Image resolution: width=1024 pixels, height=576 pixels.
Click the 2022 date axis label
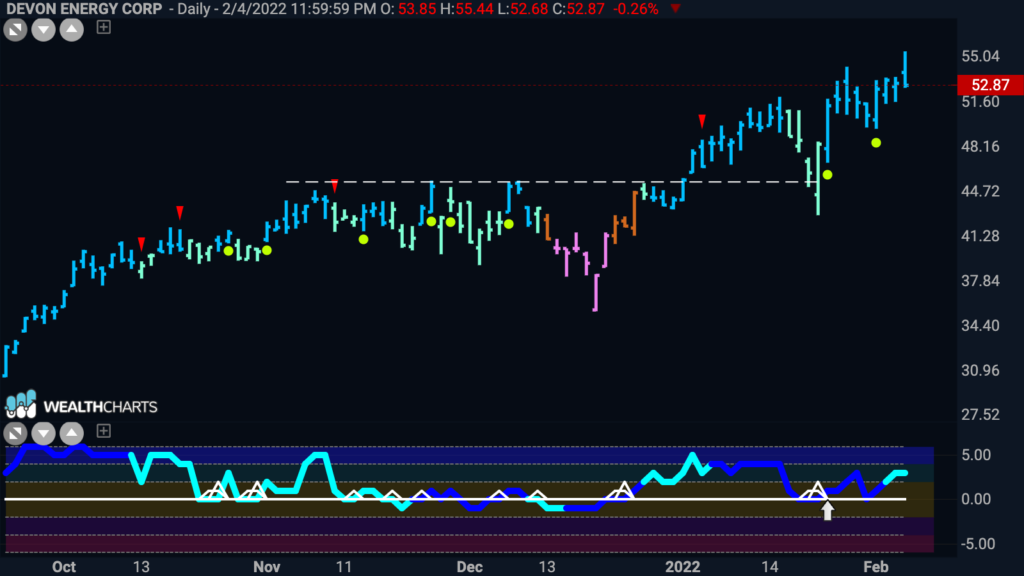coord(682,567)
